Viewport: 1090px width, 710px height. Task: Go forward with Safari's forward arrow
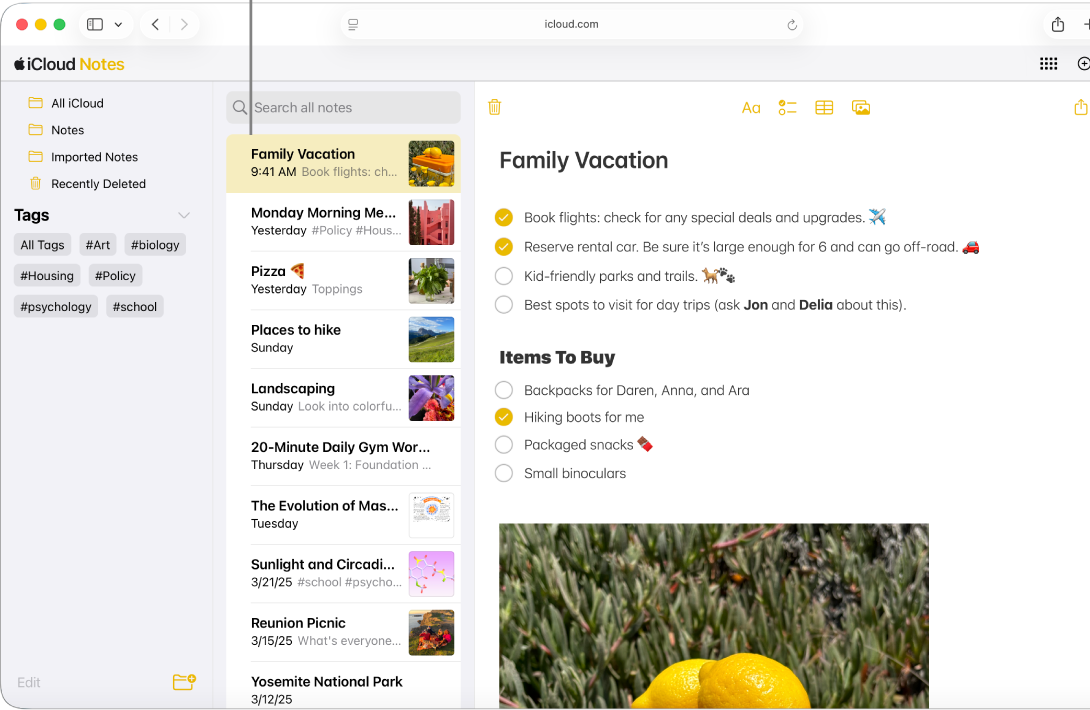pos(184,24)
